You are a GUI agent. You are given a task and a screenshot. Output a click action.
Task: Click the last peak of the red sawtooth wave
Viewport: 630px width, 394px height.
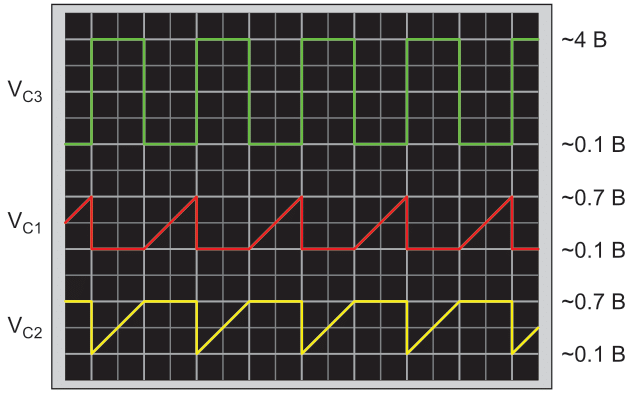[512, 197]
